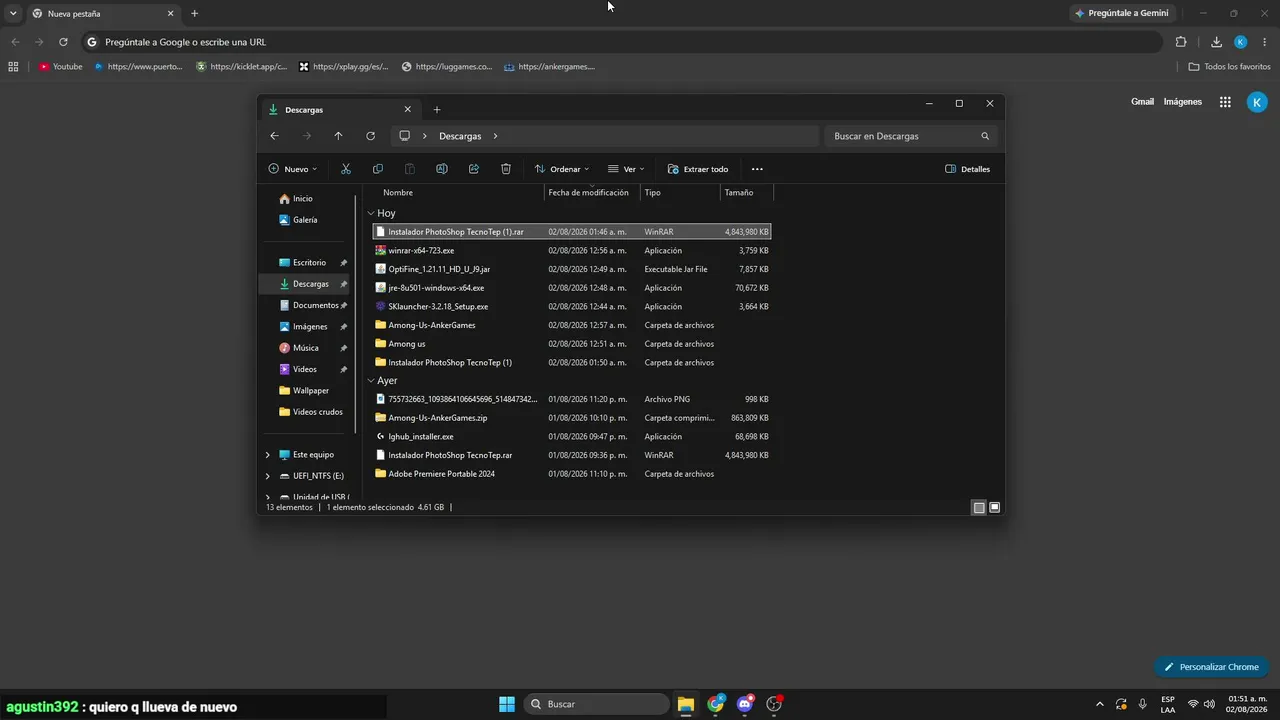Open the Nuevo dropdown menu

coord(293,169)
